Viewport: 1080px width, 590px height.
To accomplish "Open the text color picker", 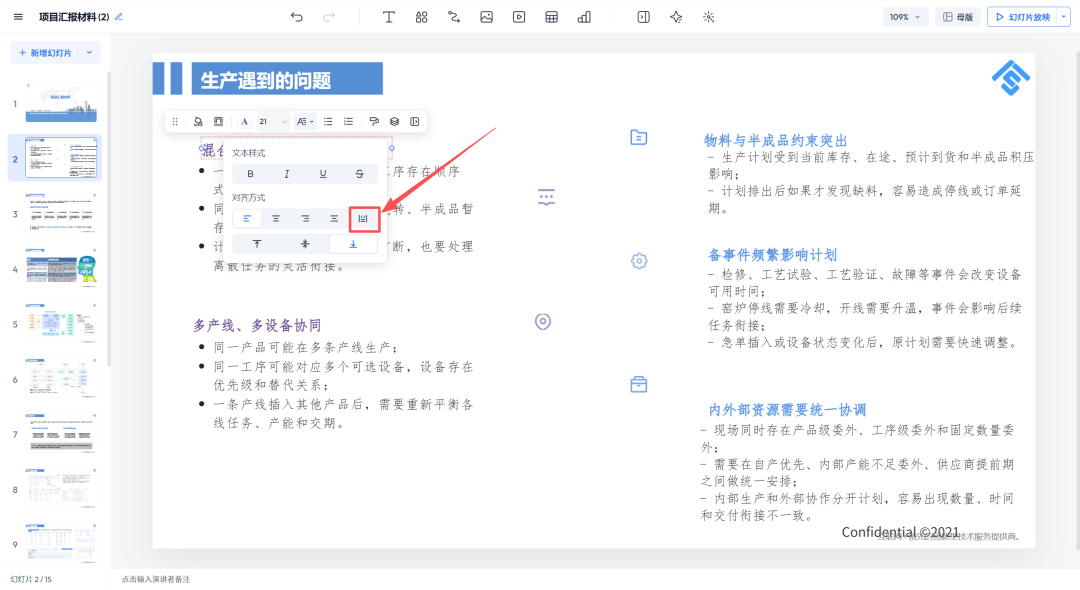I will pyautogui.click(x=245, y=122).
